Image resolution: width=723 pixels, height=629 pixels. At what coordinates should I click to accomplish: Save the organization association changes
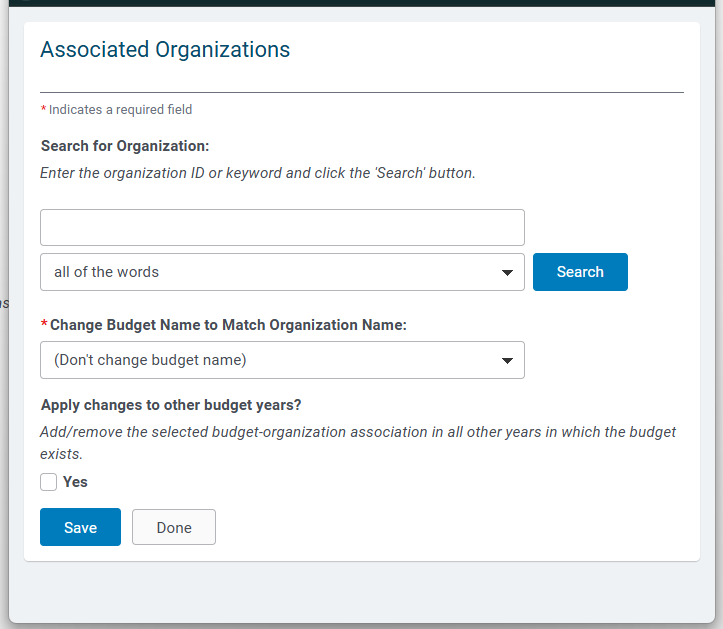coord(80,527)
